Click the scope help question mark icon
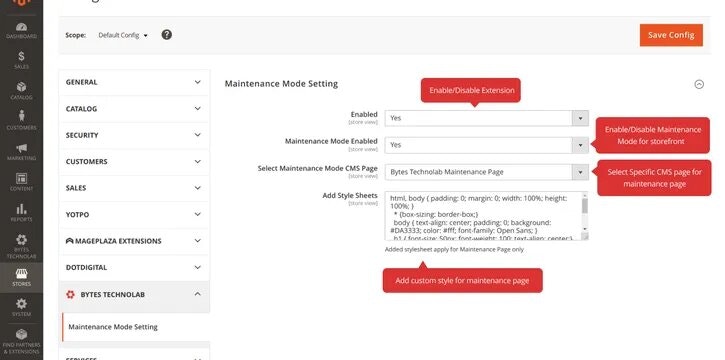Screen dimensions: 725x360 pos(166,35)
